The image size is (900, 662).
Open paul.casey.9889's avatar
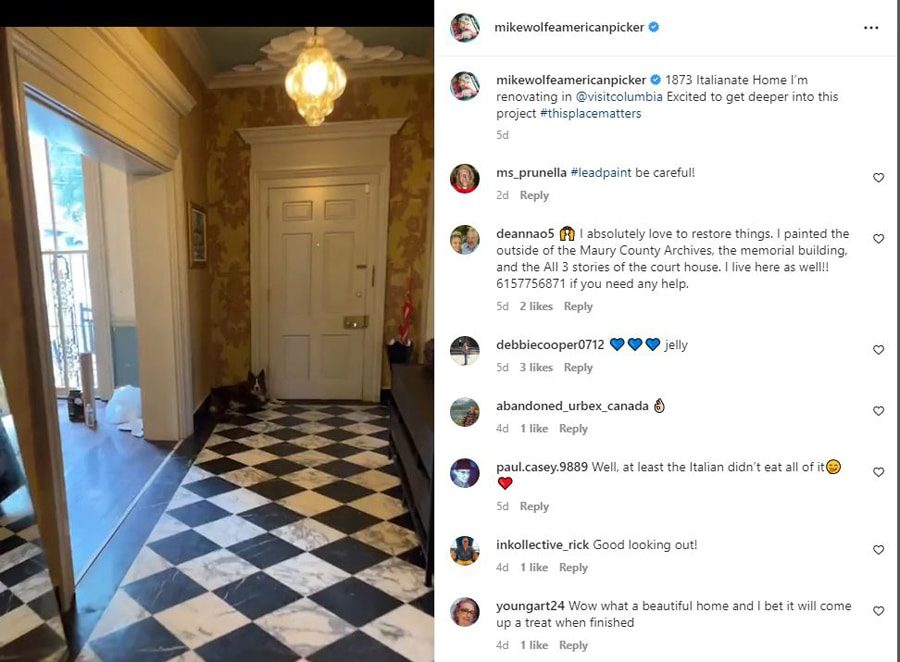tap(464, 473)
